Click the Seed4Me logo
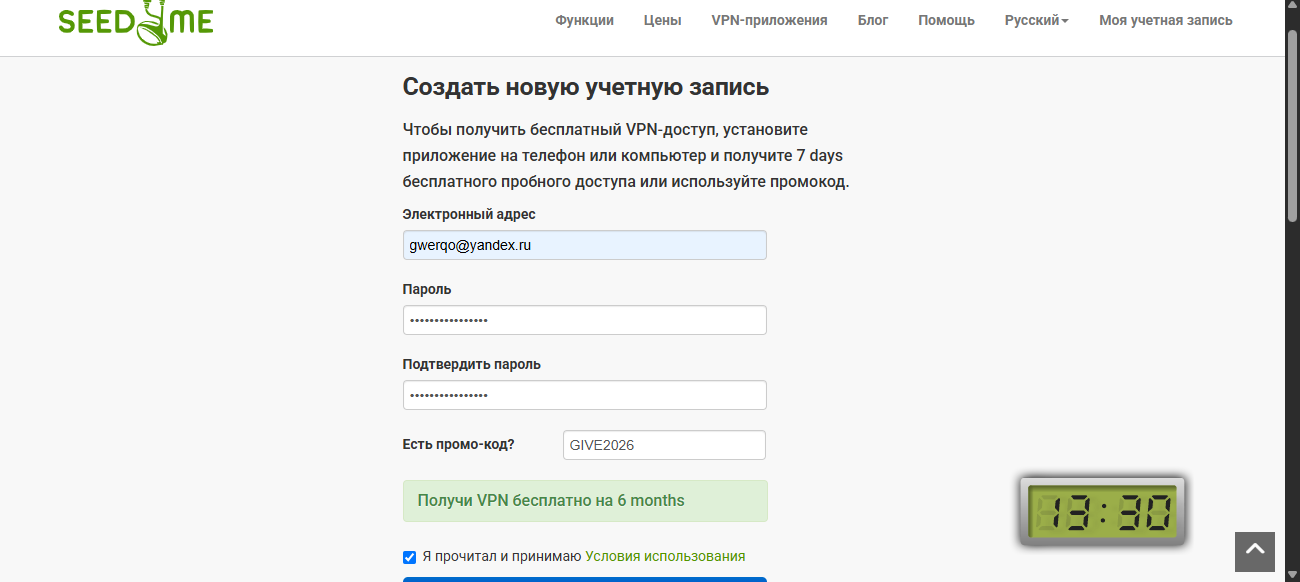 coord(135,20)
